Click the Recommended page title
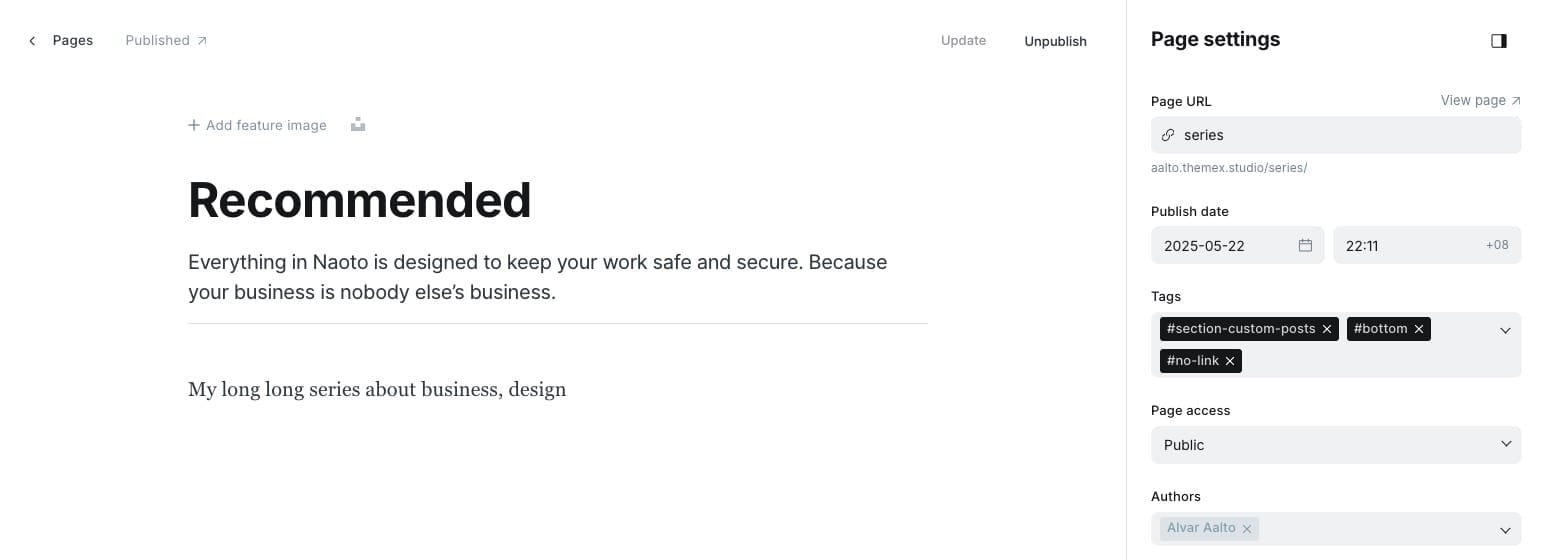Screen dimensions: 1542x560 coord(359,199)
